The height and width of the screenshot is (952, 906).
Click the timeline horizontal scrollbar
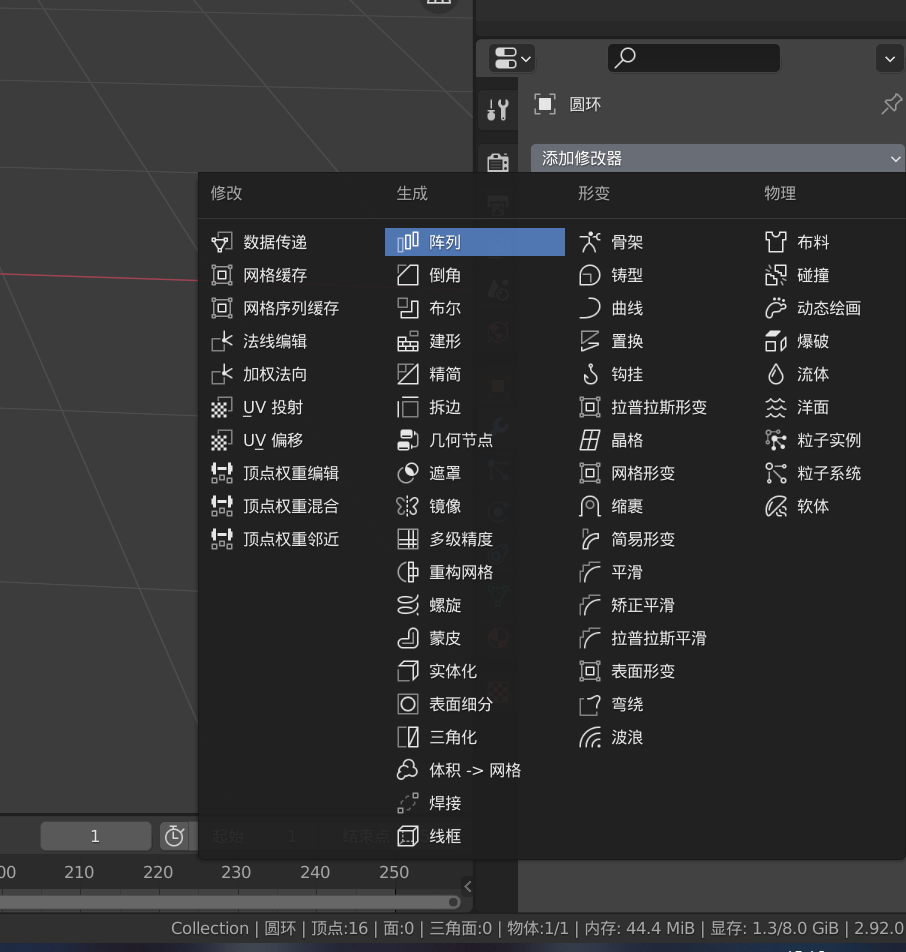230,902
